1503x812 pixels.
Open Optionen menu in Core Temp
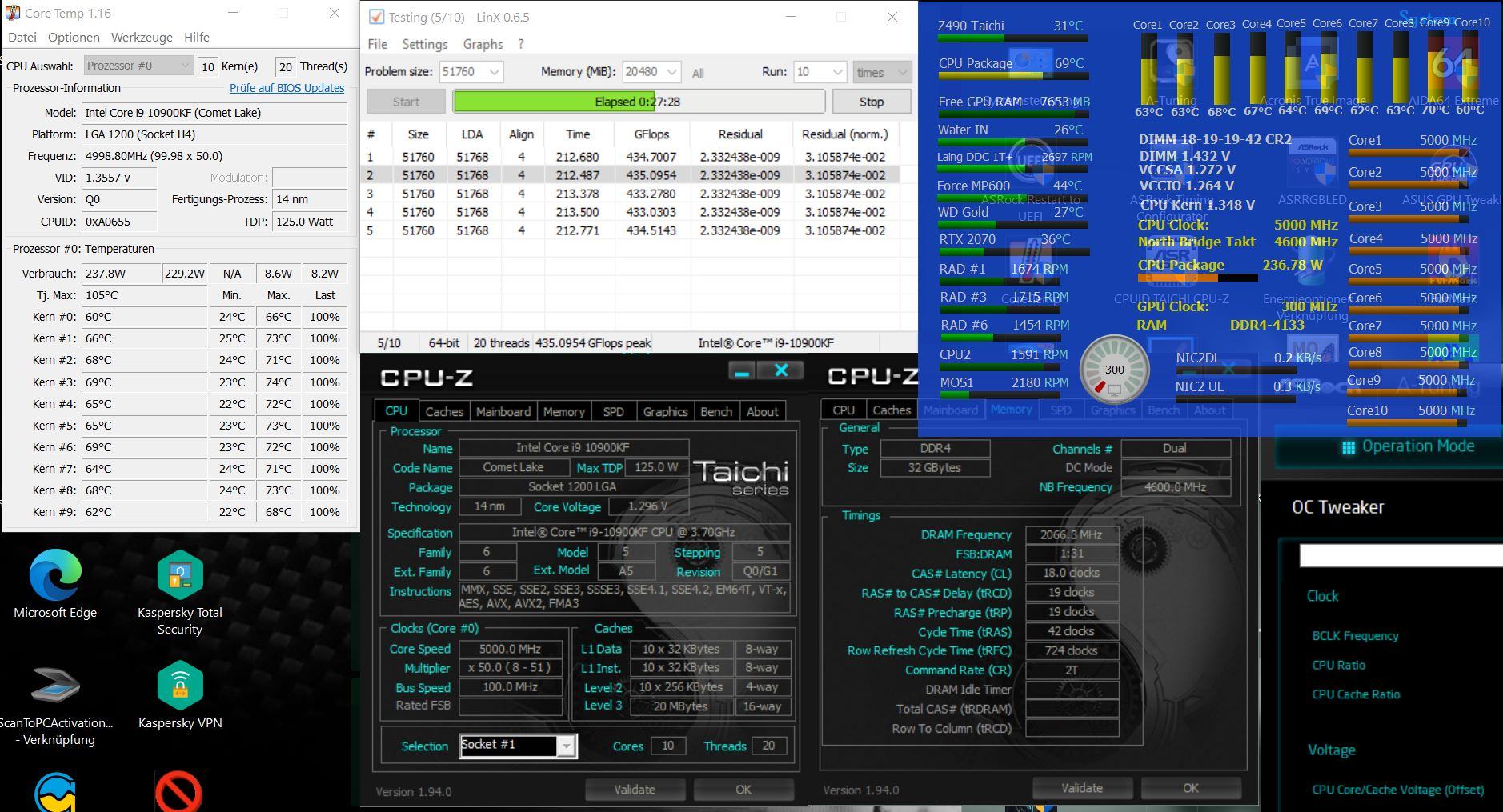[74, 37]
